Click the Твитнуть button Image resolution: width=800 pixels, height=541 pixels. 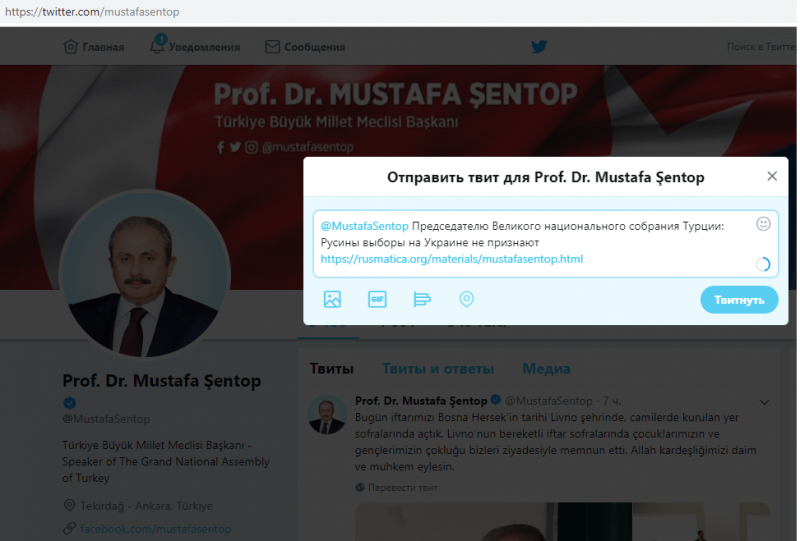coord(739,300)
